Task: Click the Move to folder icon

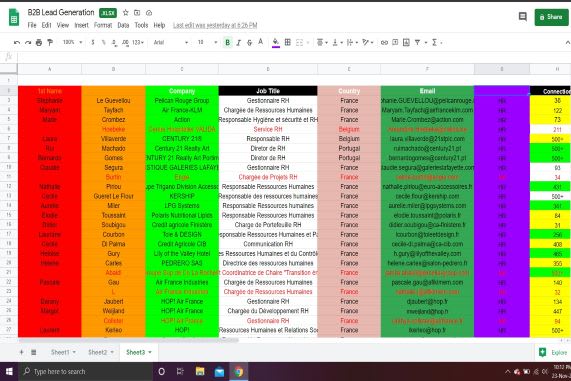Action: tap(137, 13)
